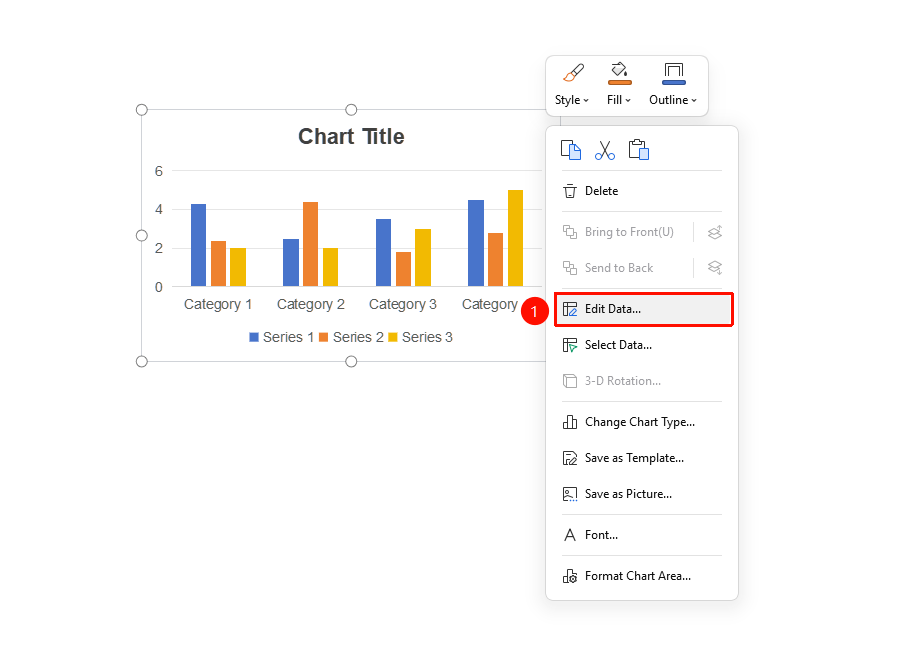Expand the Fill dropdown arrow
The height and width of the screenshot is (648, 908).
(x=628, y=100)
